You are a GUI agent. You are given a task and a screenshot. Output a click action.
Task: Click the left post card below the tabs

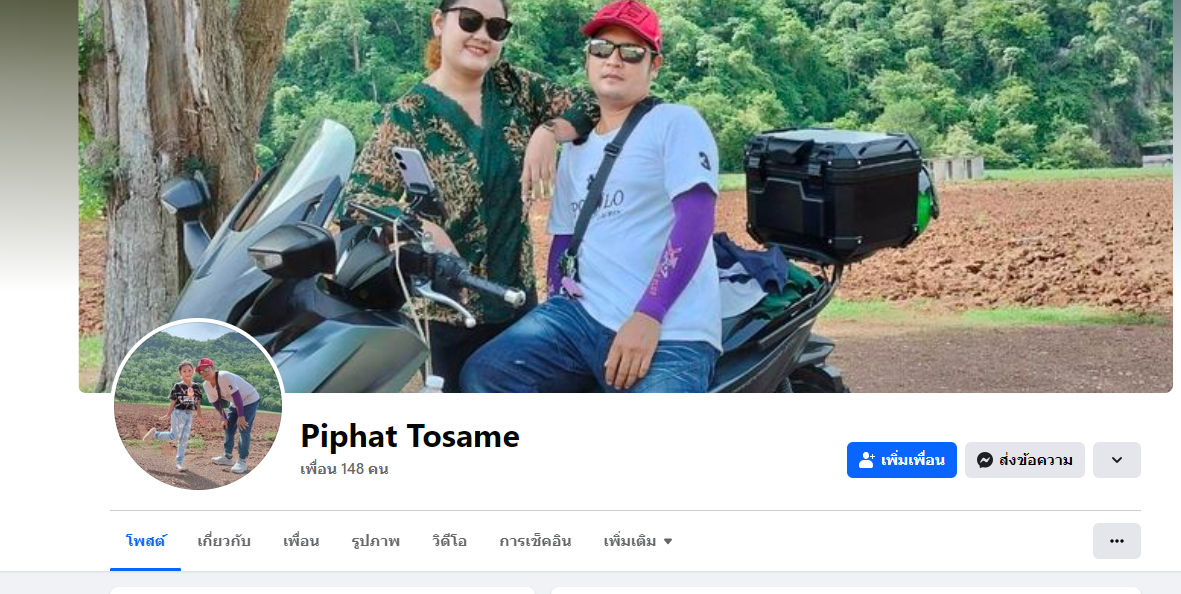pyautogui.click(x=322, y=590)
